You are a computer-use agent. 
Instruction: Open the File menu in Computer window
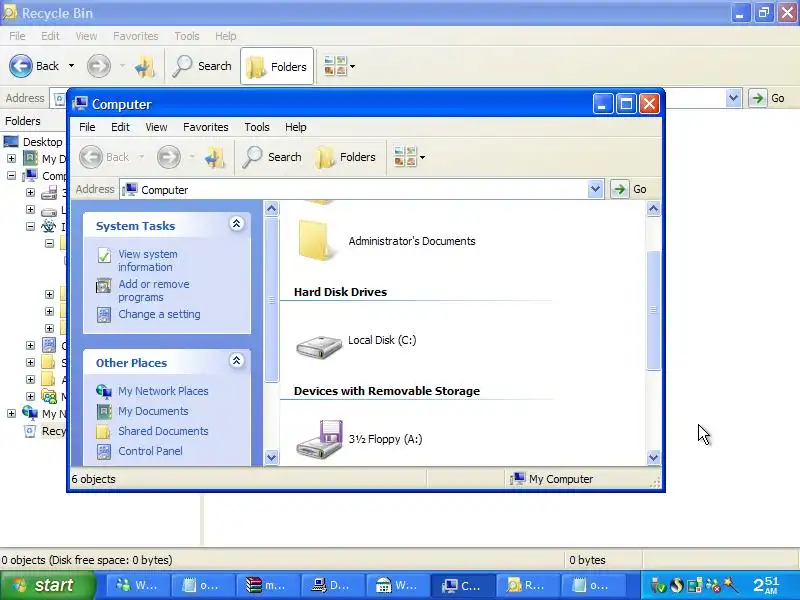pos(87,127)
